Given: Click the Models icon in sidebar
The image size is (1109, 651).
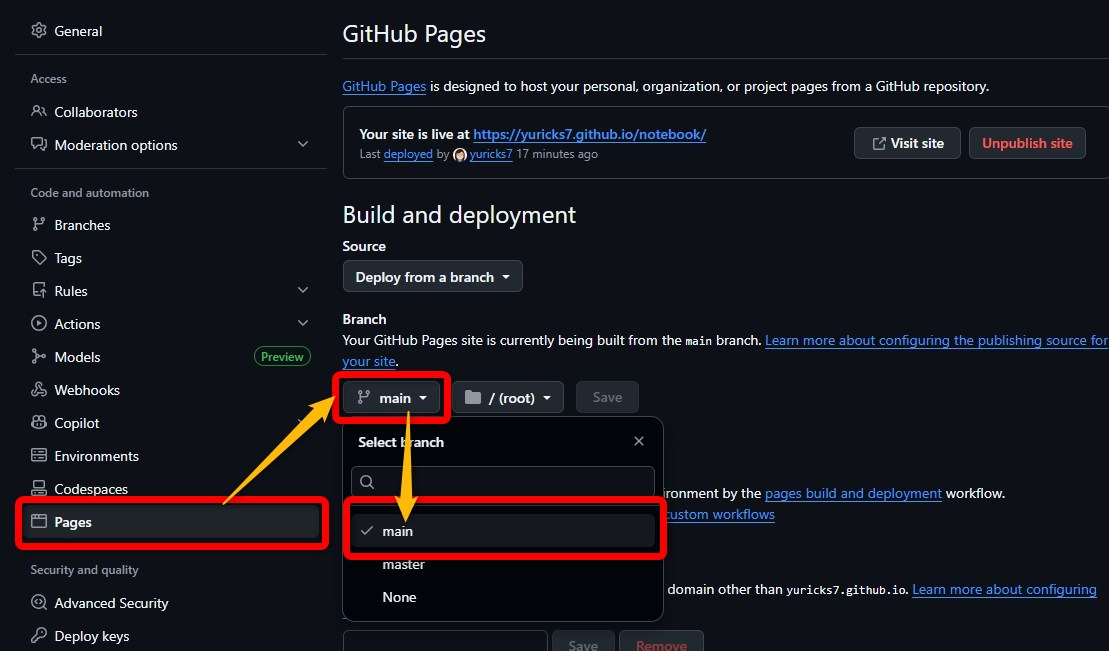Looking at the screenshot, I should 39,357.
